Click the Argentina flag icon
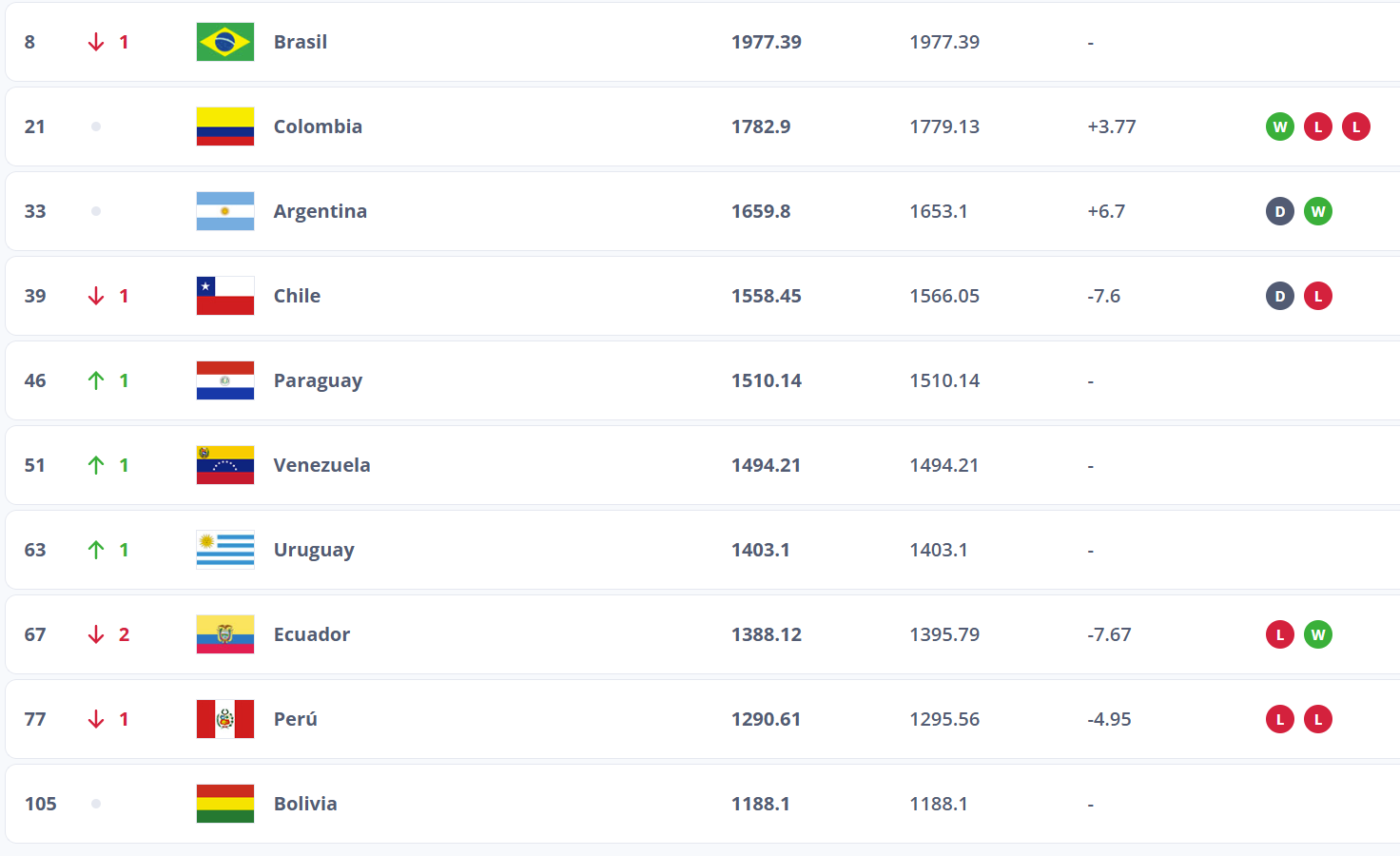This screenshot has width=1400, height=856. pos(225,211)
